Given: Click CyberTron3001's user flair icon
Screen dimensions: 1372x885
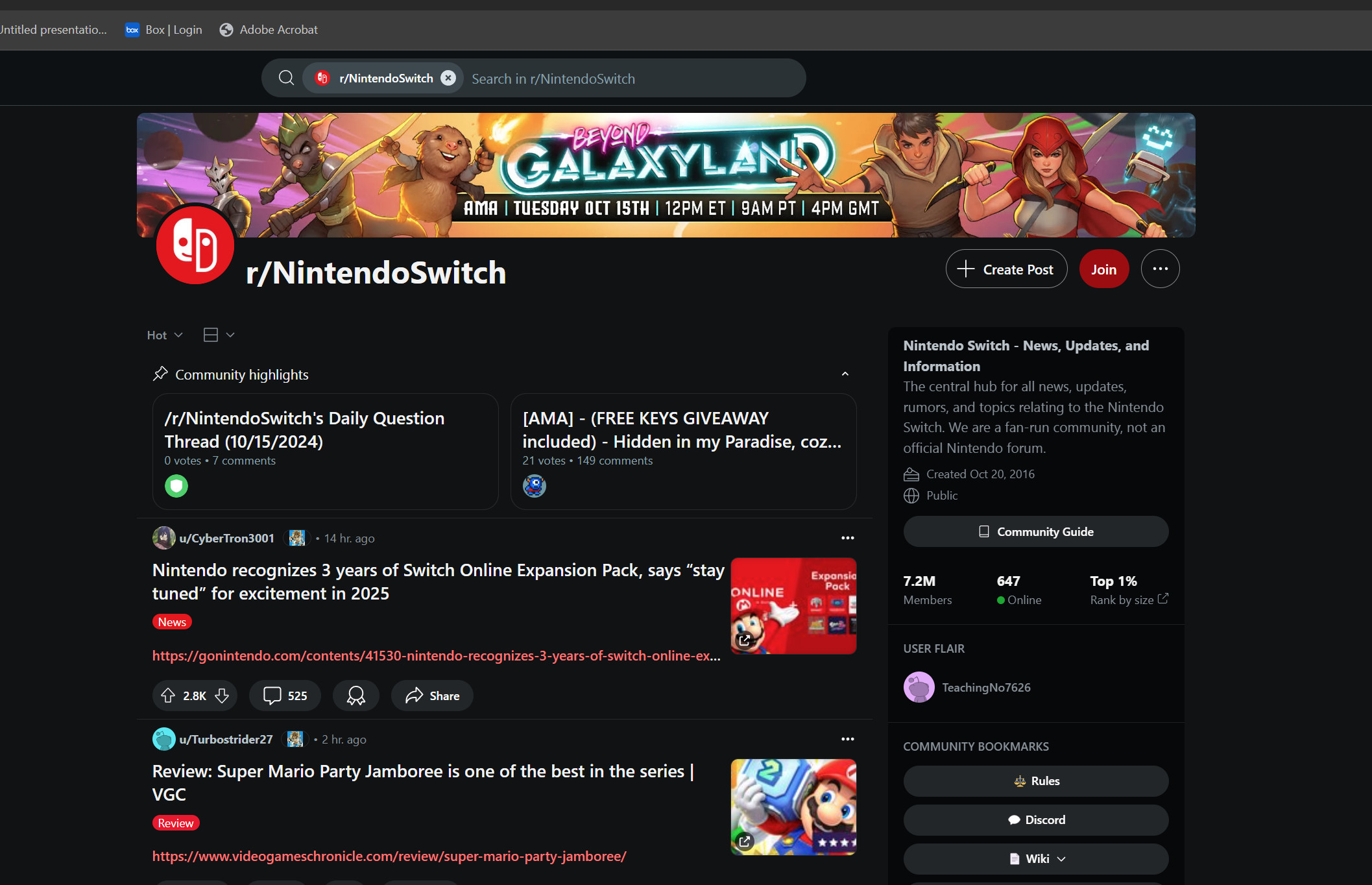Looking at the screenshot, I should click(x=297, y=539).
